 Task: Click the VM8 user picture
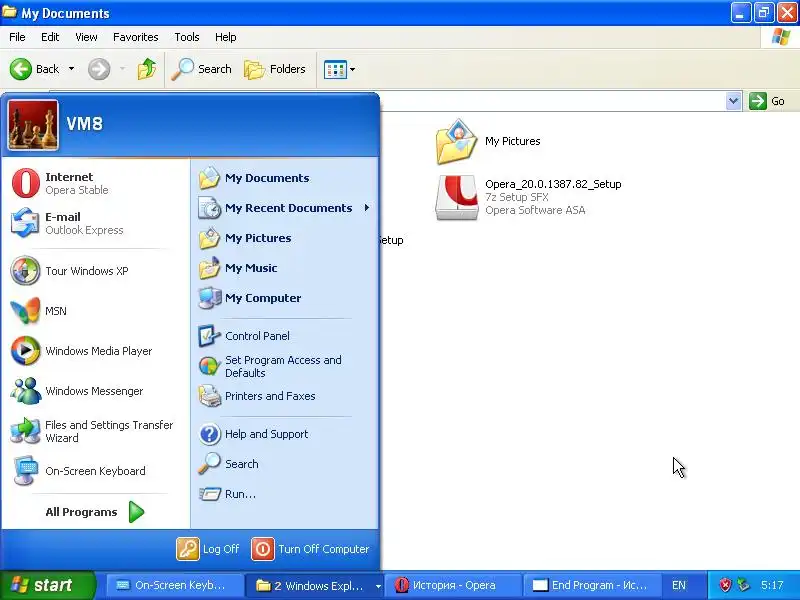pos(33,125)
